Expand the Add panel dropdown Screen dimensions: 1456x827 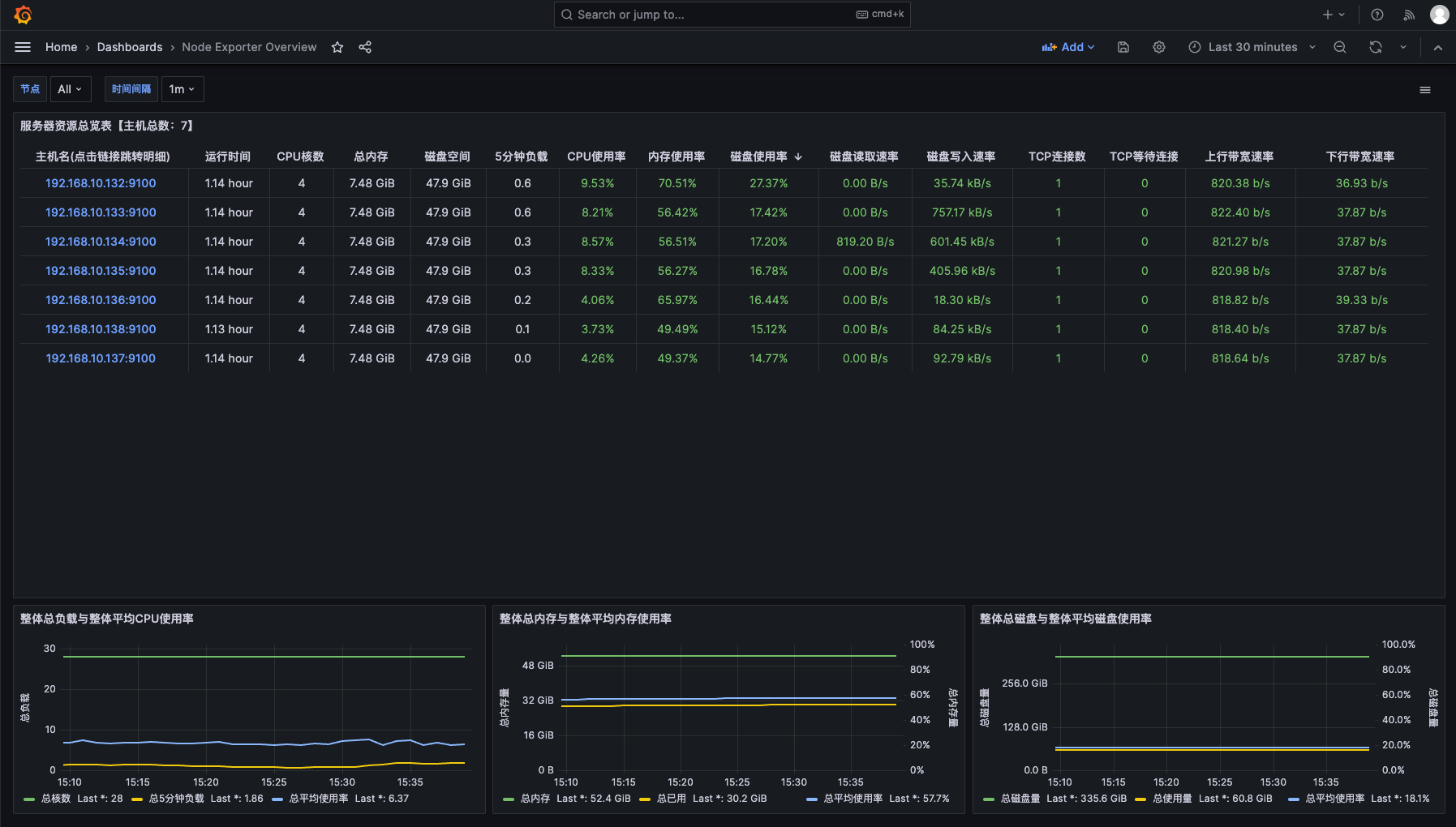1068,47
